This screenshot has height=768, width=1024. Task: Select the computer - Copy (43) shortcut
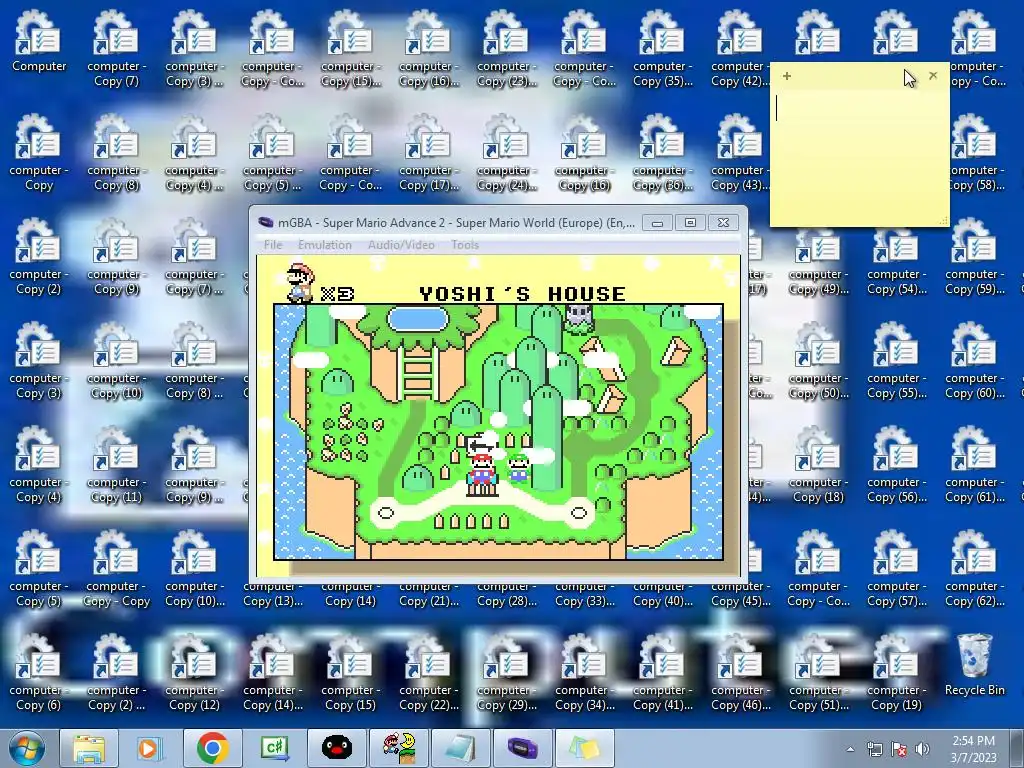(x=740, y=152)
